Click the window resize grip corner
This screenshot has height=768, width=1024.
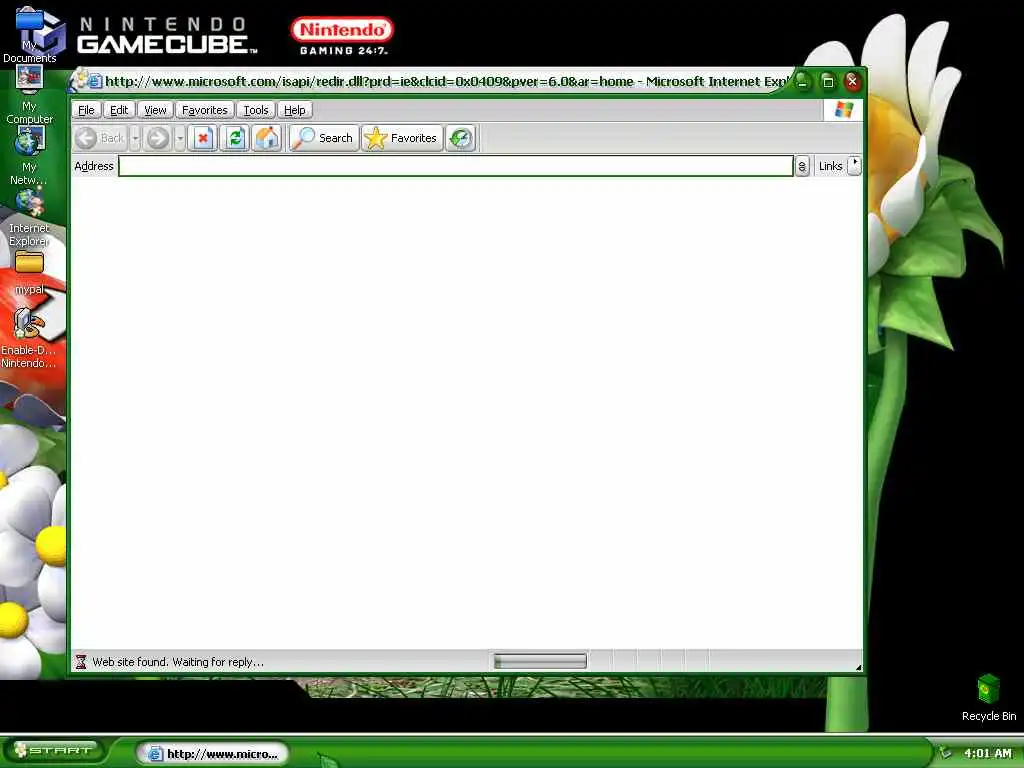857,666
